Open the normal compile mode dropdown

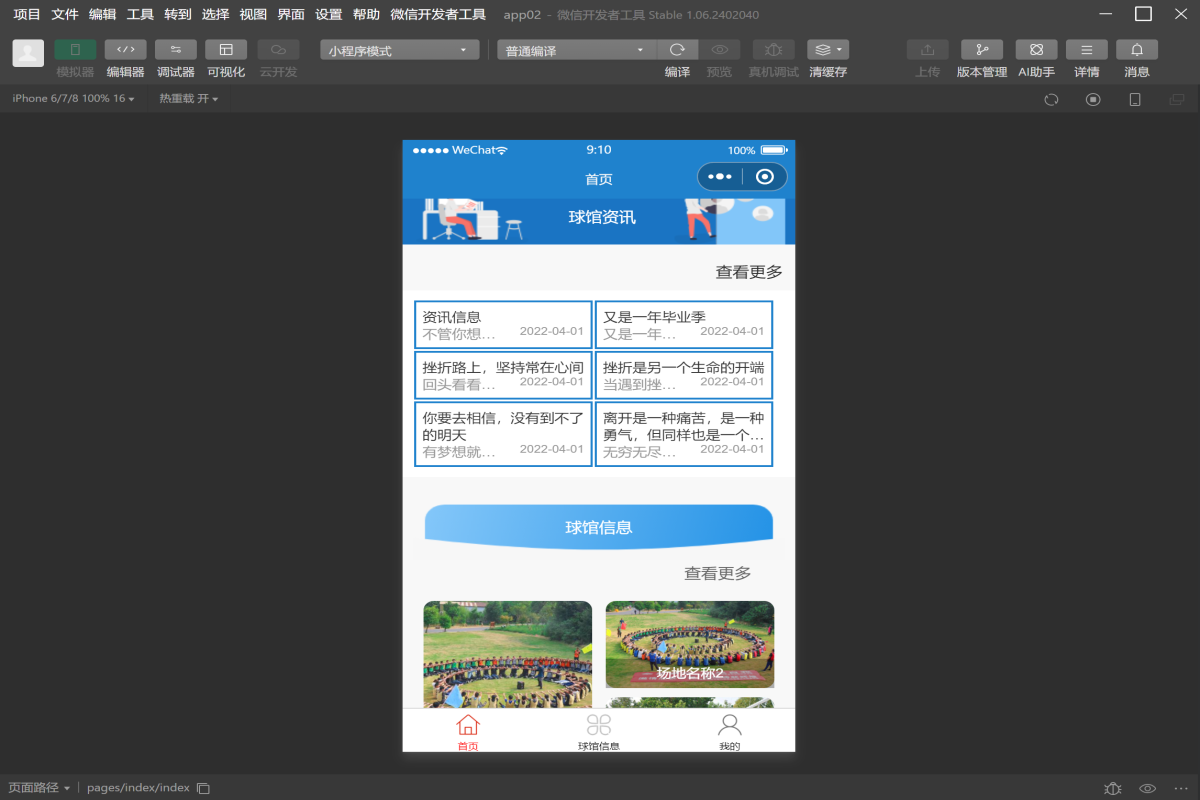point(576,51)
